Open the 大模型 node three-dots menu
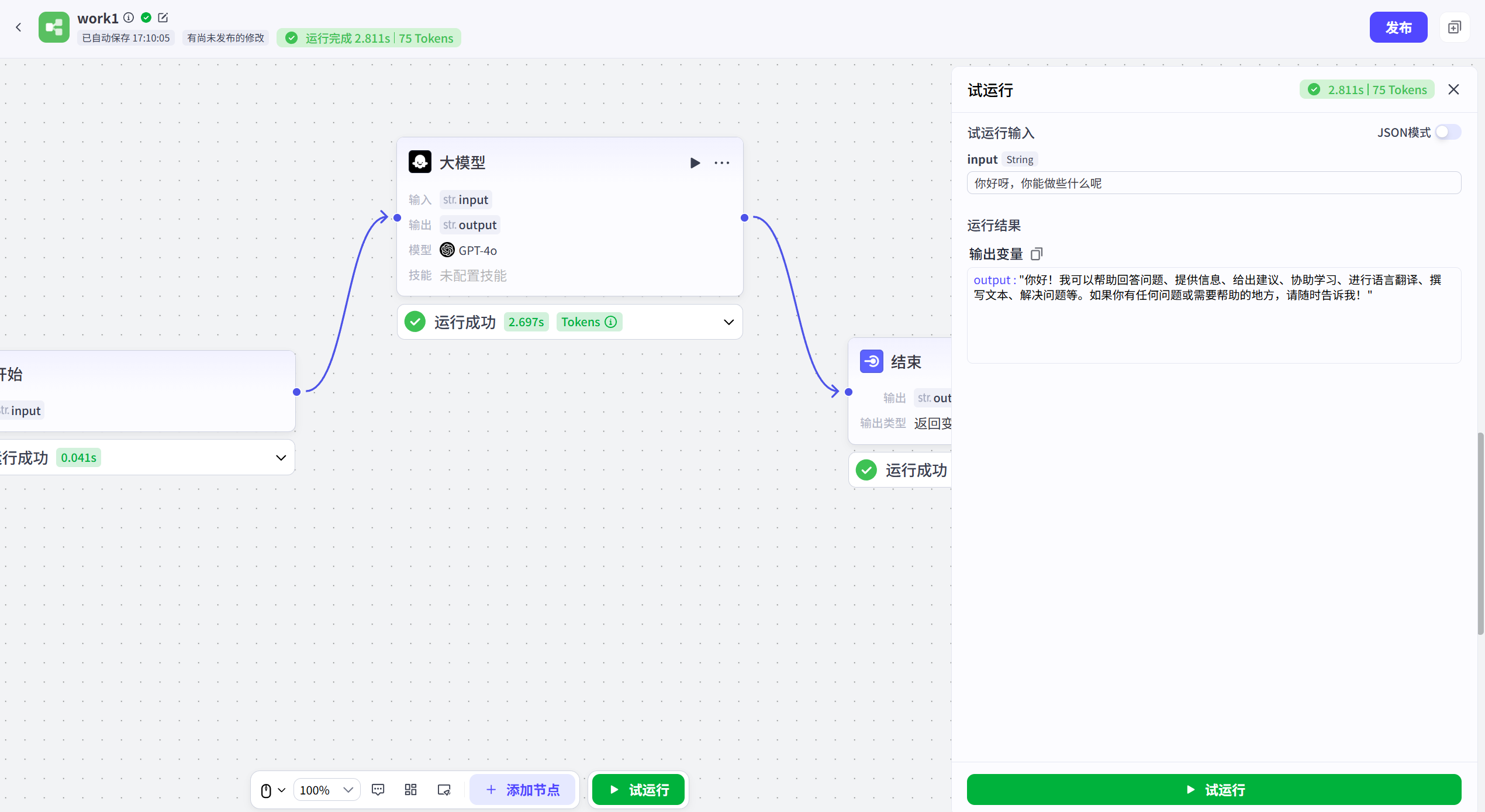This screenshot has height=812, width=1485. pos(722,163)
